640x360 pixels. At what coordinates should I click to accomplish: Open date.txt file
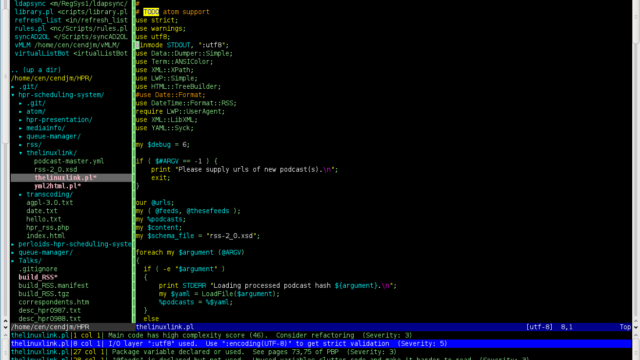(x=42, y=211)
